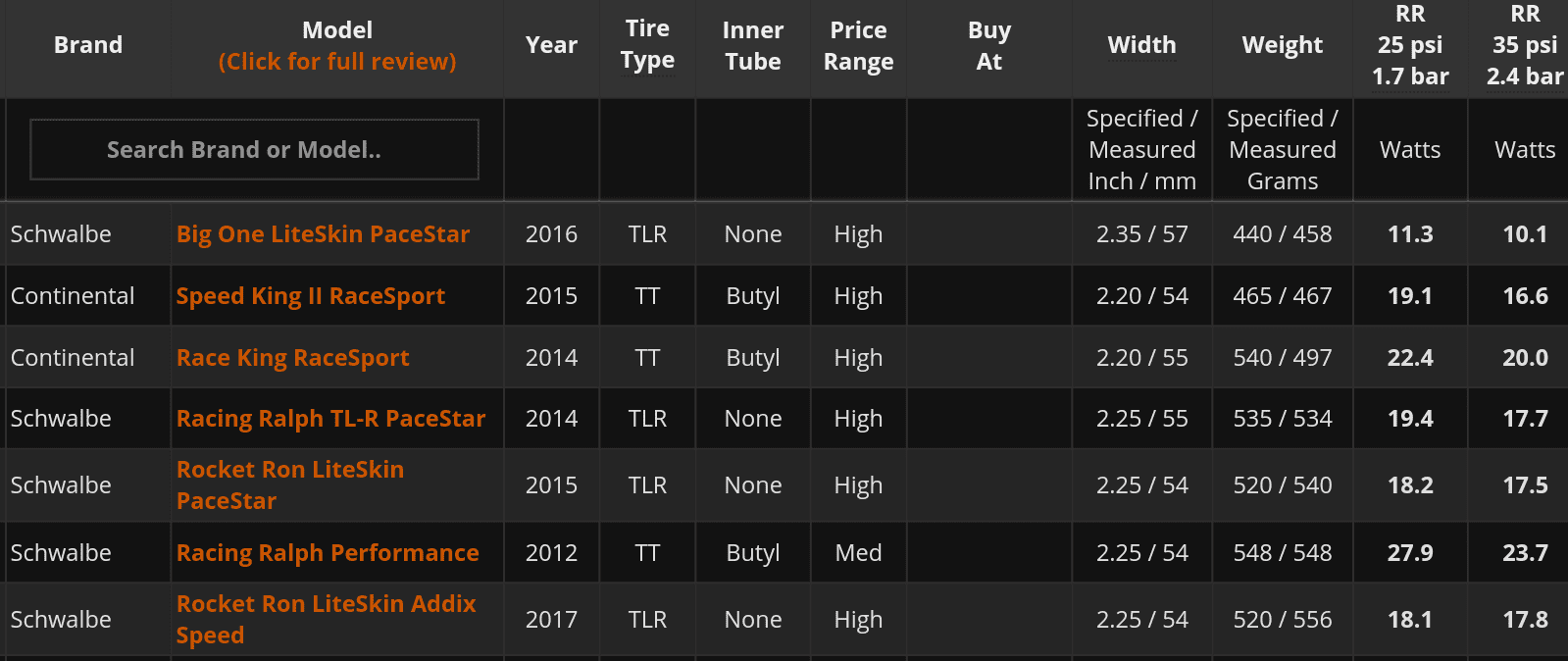Viewport: 1568px width, 661px height.
Task: Open Big One LiteSkin PaceStar review
Action: pyautogui.click(x=323, y=234)
